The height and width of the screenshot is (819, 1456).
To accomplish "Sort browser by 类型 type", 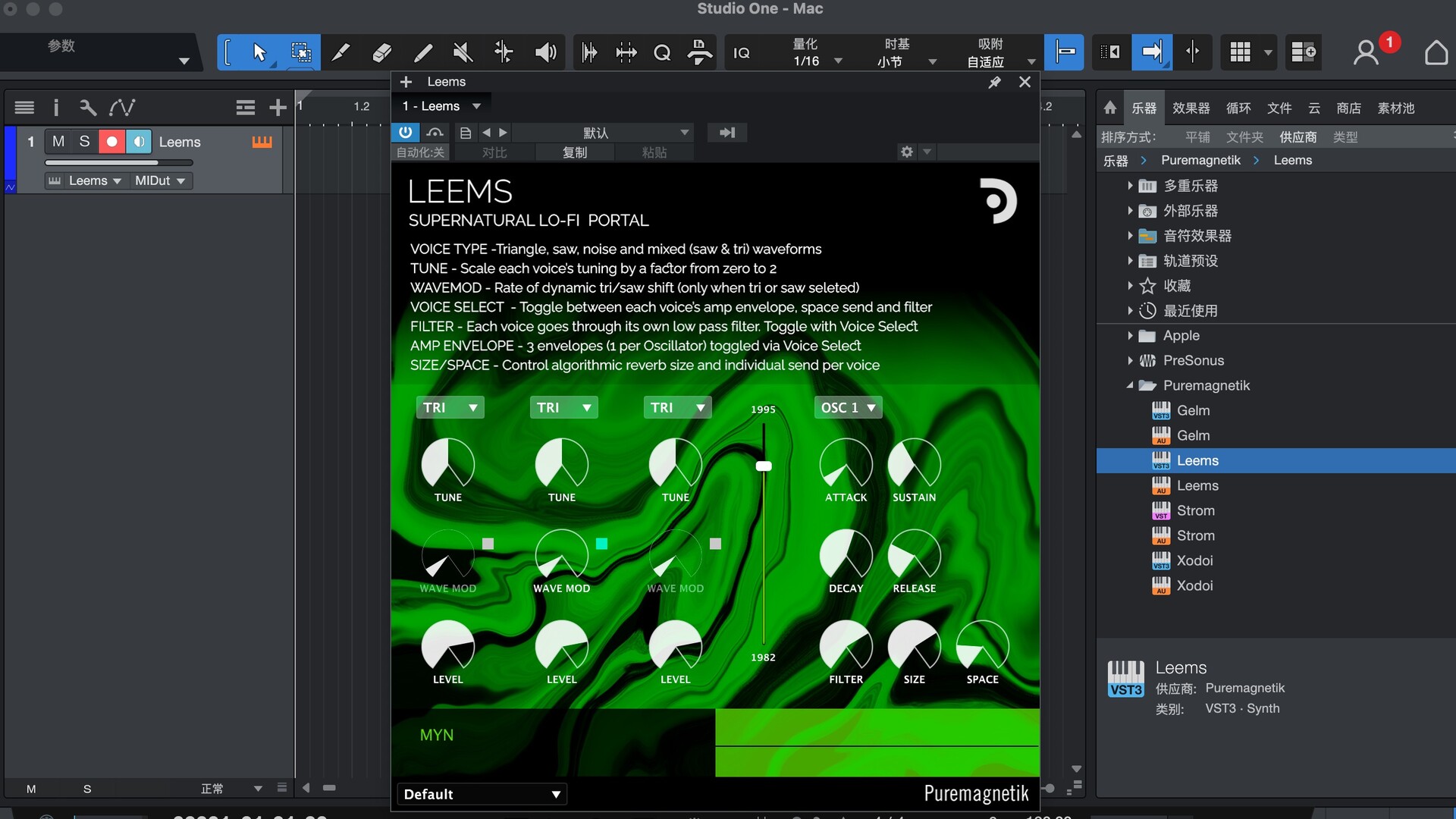I will point(1345,137).
